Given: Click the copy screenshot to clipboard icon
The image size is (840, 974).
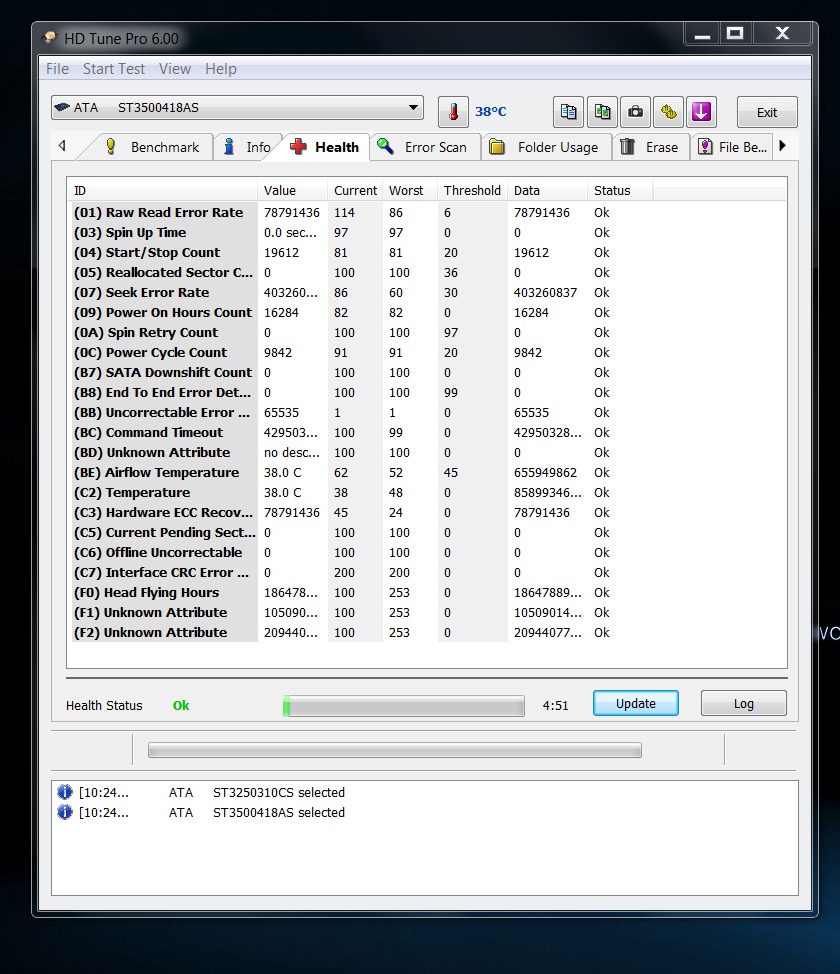Looking at the screenshot, I should (601, 111).
